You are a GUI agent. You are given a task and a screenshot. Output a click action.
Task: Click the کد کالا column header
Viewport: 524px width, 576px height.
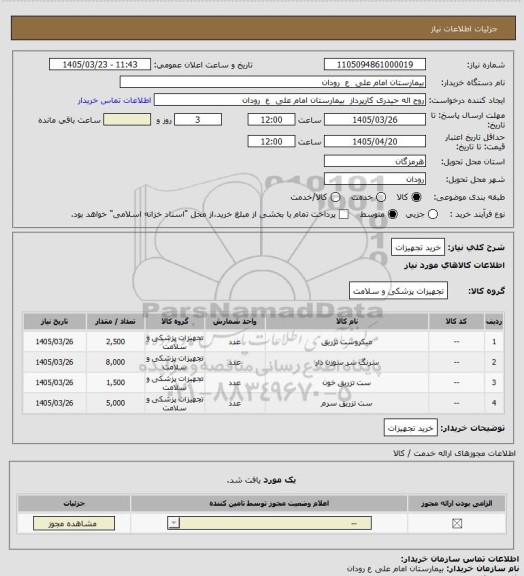point(456,321)
